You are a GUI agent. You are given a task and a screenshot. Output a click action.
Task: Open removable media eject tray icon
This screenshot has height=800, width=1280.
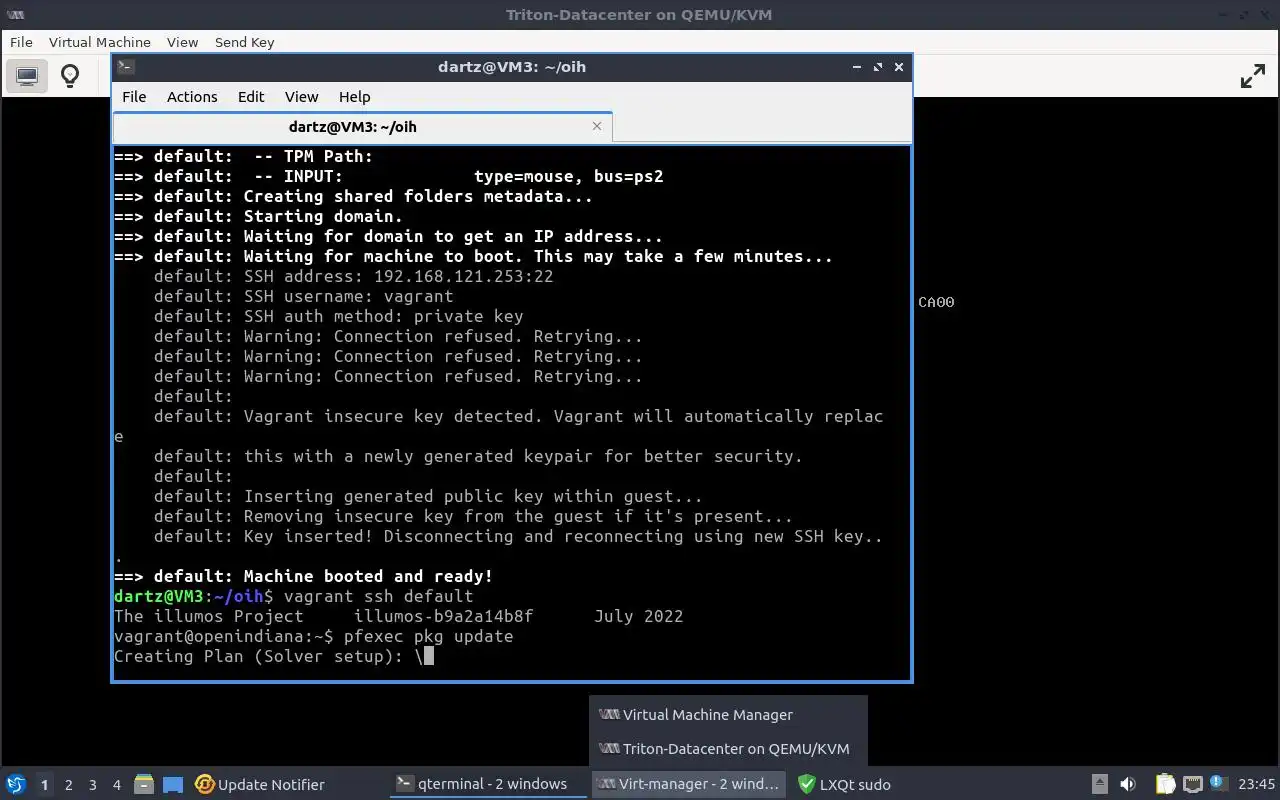(x=1099, y=784)
